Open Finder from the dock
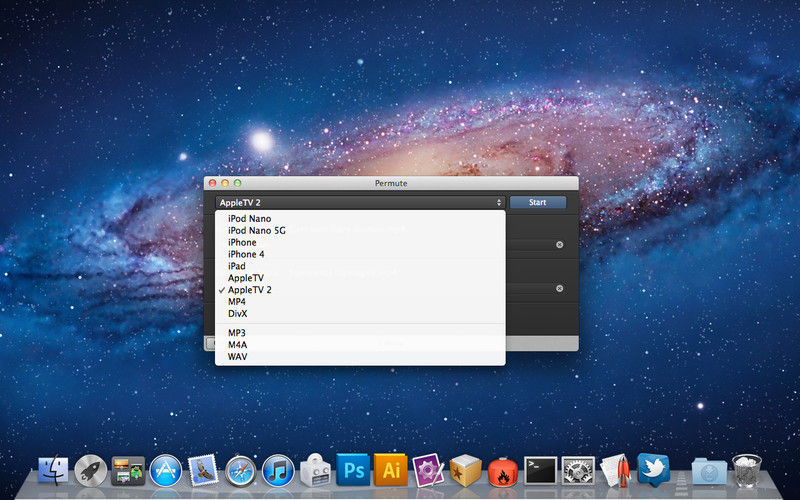Screen dimensions: 800x500 [53, 470]
